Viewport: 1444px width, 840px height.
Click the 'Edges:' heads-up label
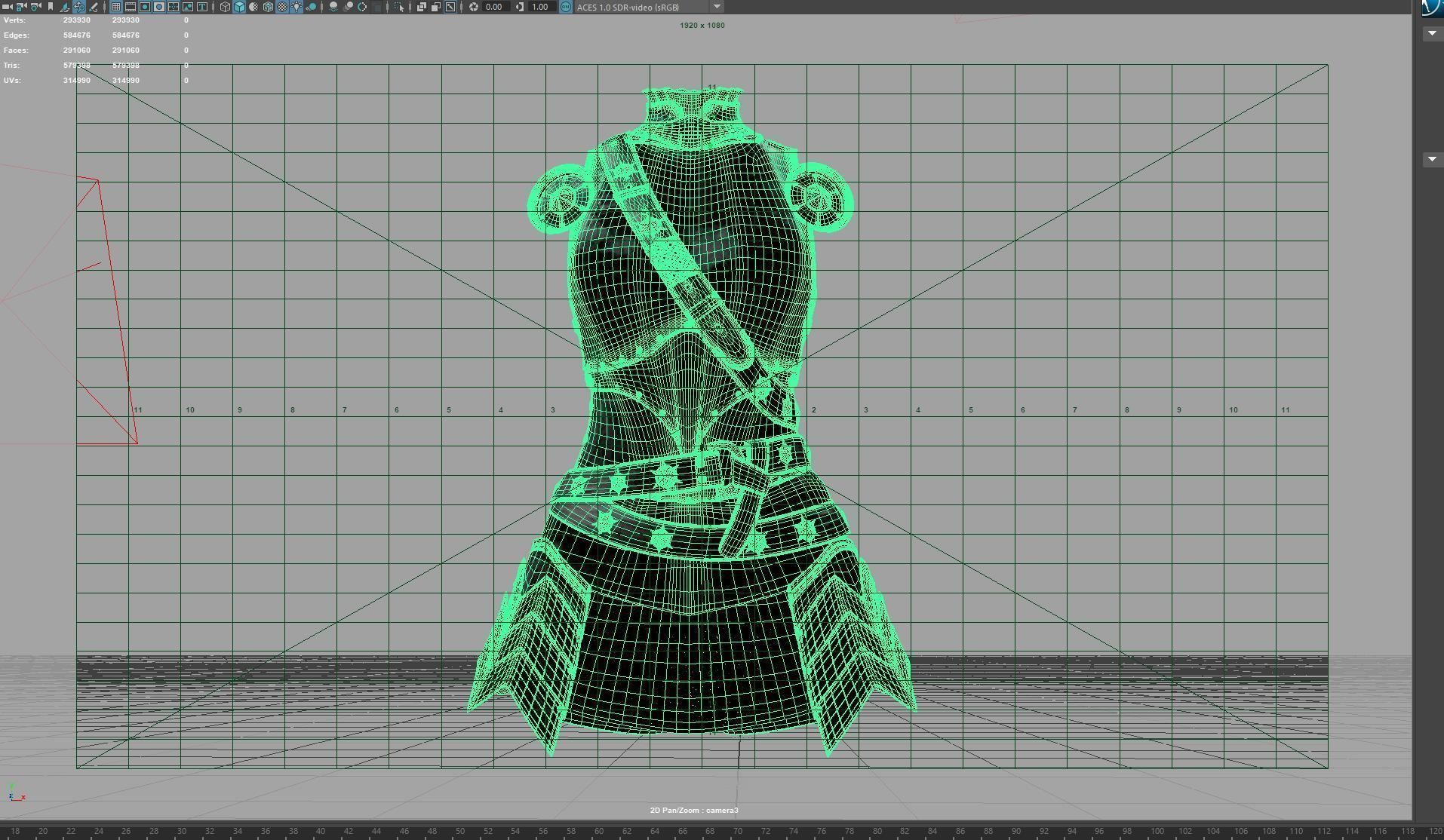pos(17,35)
